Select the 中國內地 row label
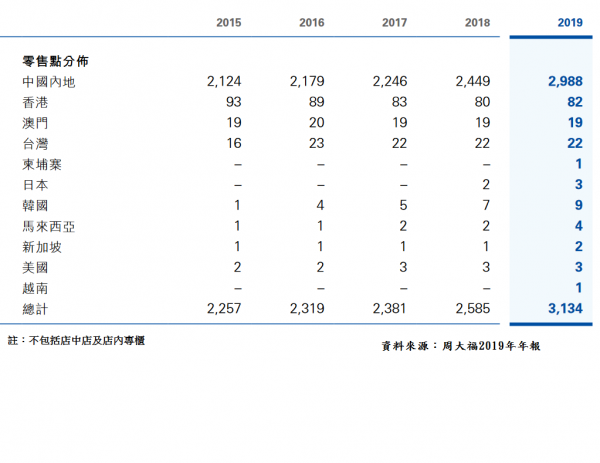The width and height of the screenshot is (600, 463). coord(49,82)
